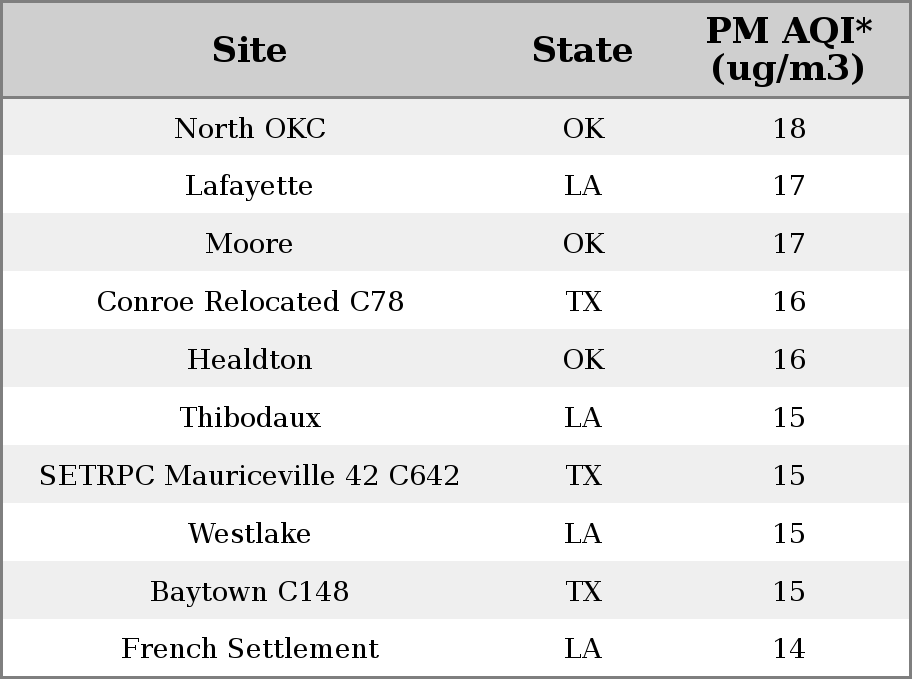Click the State column header
This screenshot has height=679, width=912.
pyautogui.click(x=583, y=50)
